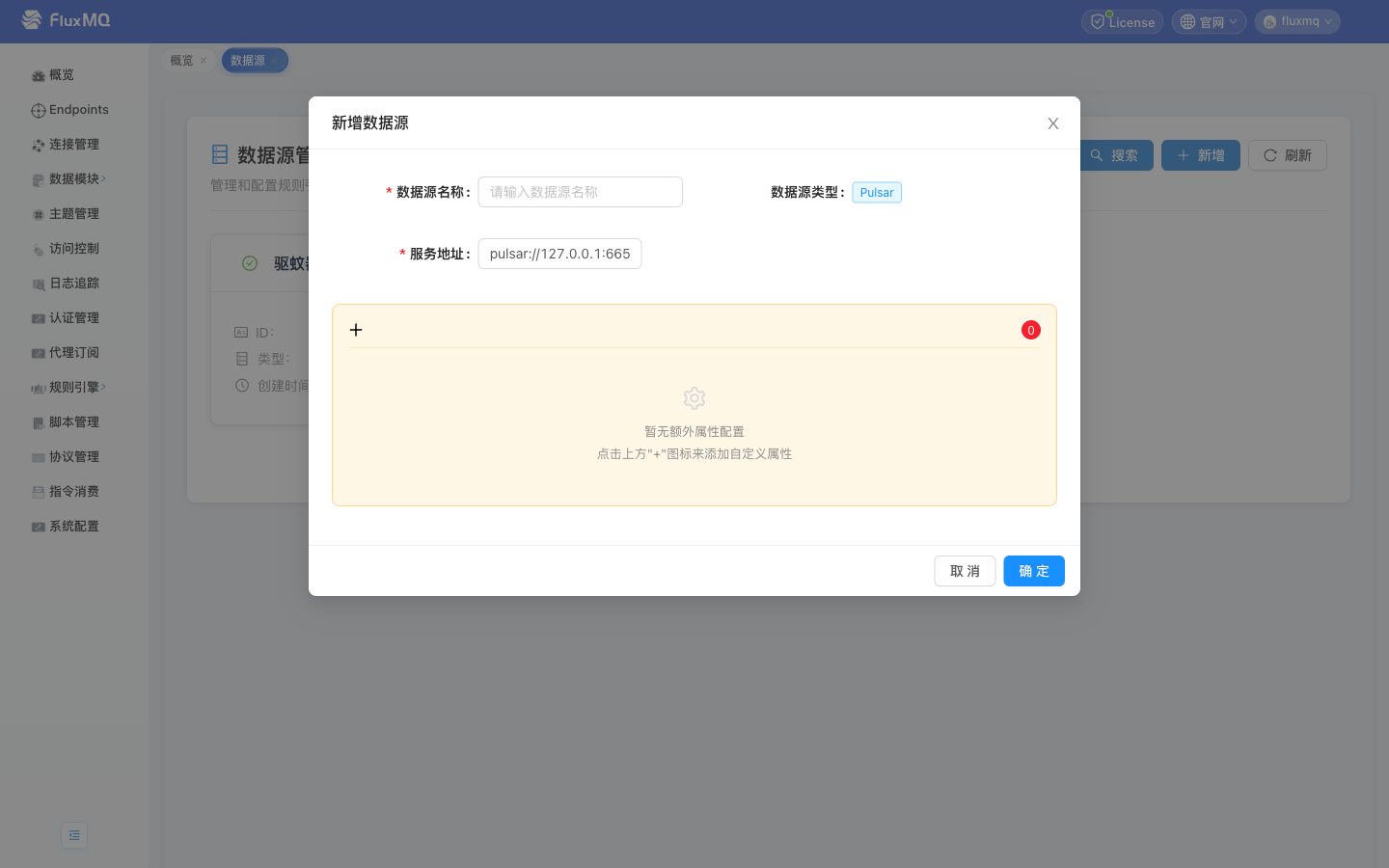1389x868 pixels.
Task: Click the plus icon to add custom property
Action: tap(356, 330)
